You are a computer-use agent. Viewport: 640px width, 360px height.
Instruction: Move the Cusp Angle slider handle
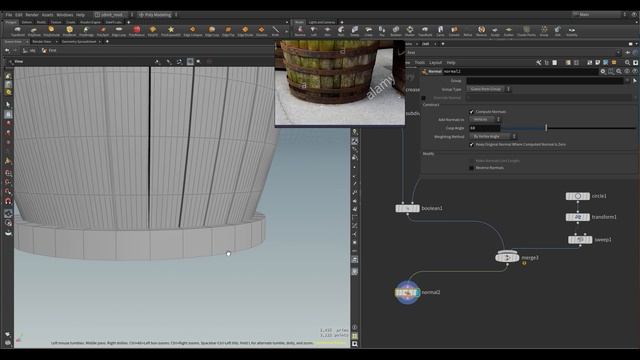coord(546,128)
